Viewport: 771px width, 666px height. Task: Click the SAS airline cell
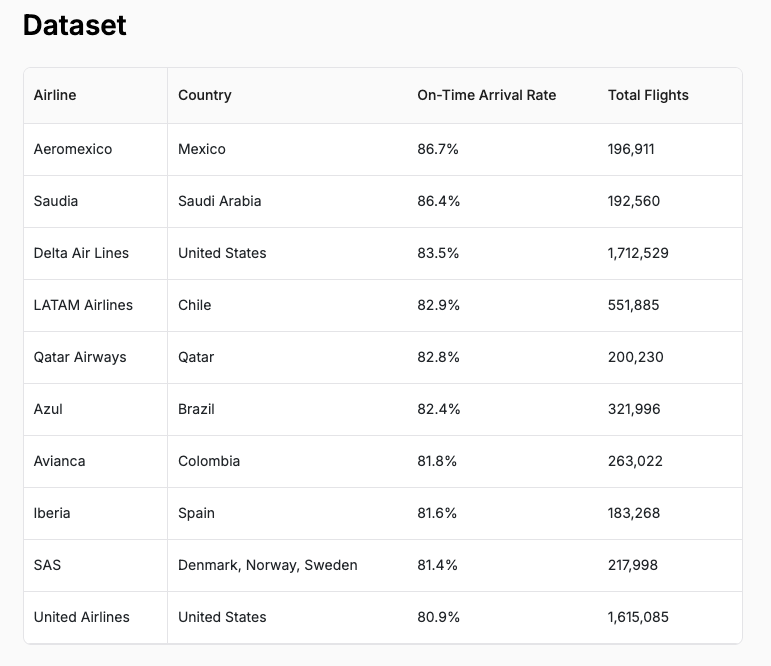click(47, 565)
